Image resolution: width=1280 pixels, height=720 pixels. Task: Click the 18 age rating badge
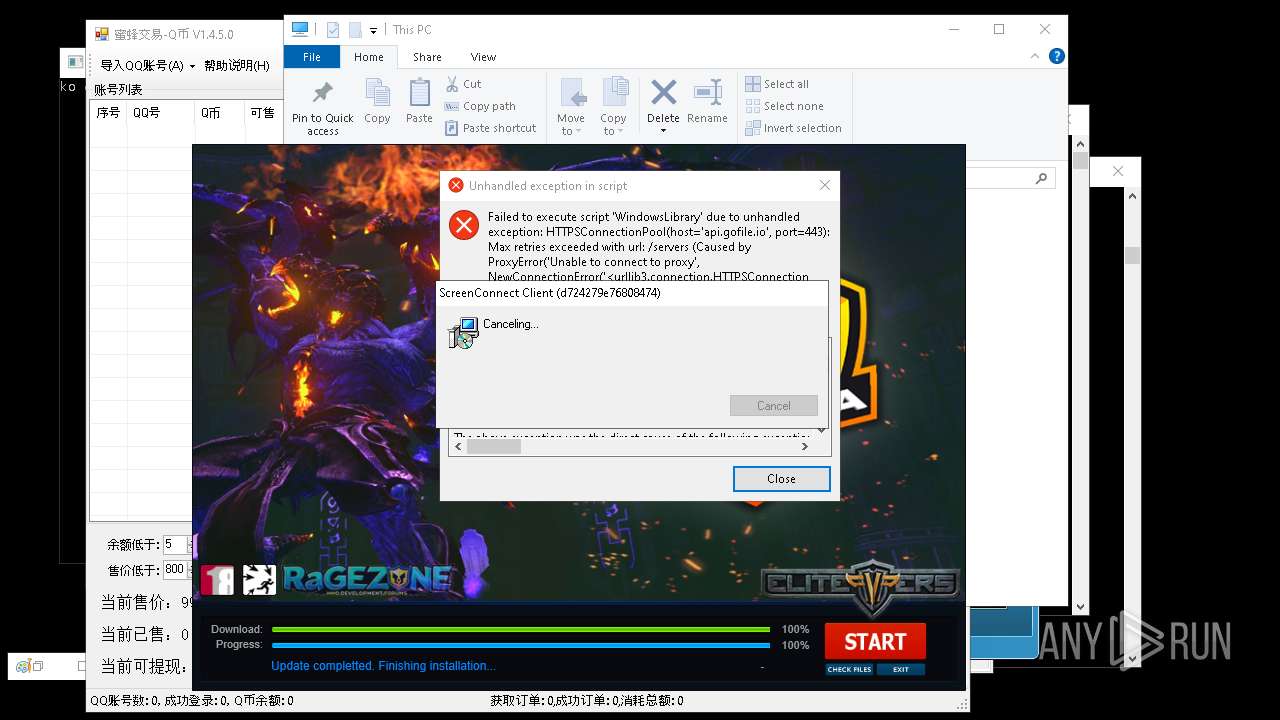[x=217, y=580]
